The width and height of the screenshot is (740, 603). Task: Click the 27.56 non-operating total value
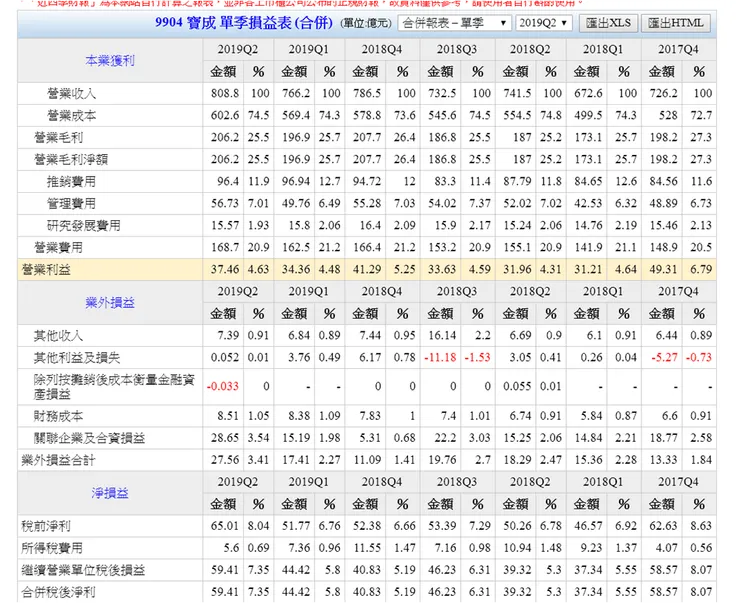coord(225,460)
